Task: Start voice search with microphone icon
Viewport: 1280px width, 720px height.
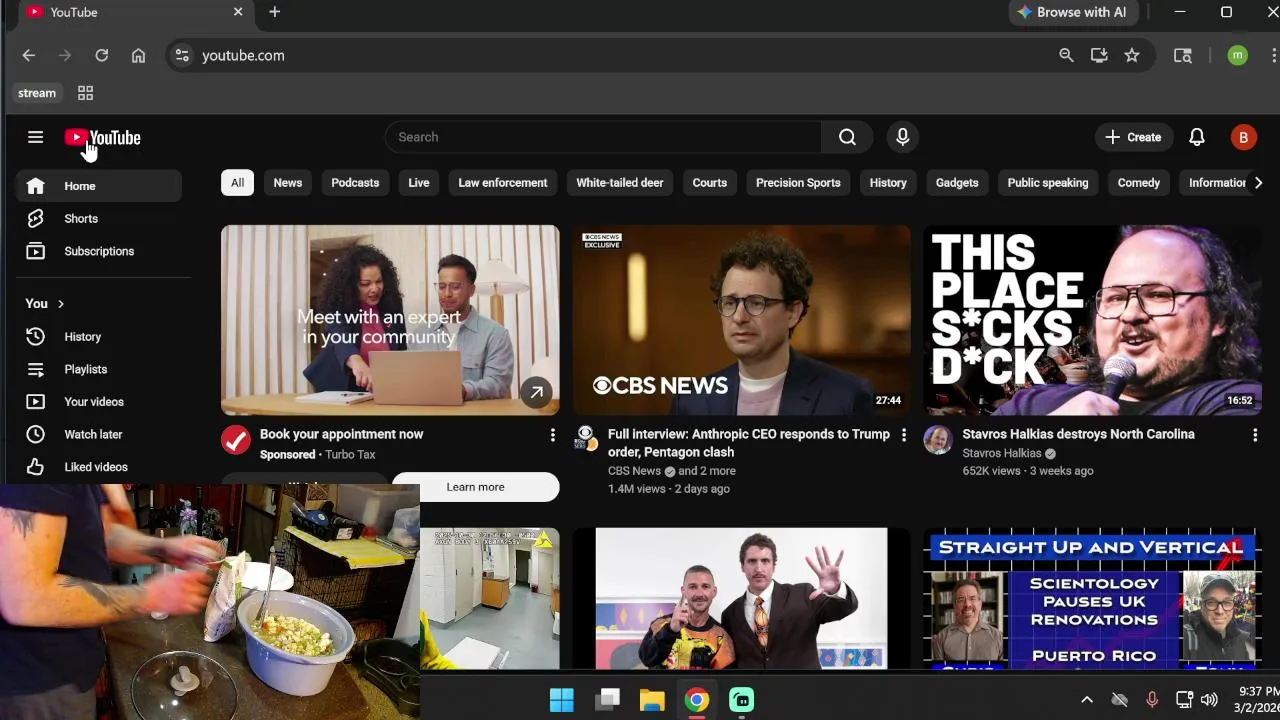Action: coord(902,137)
